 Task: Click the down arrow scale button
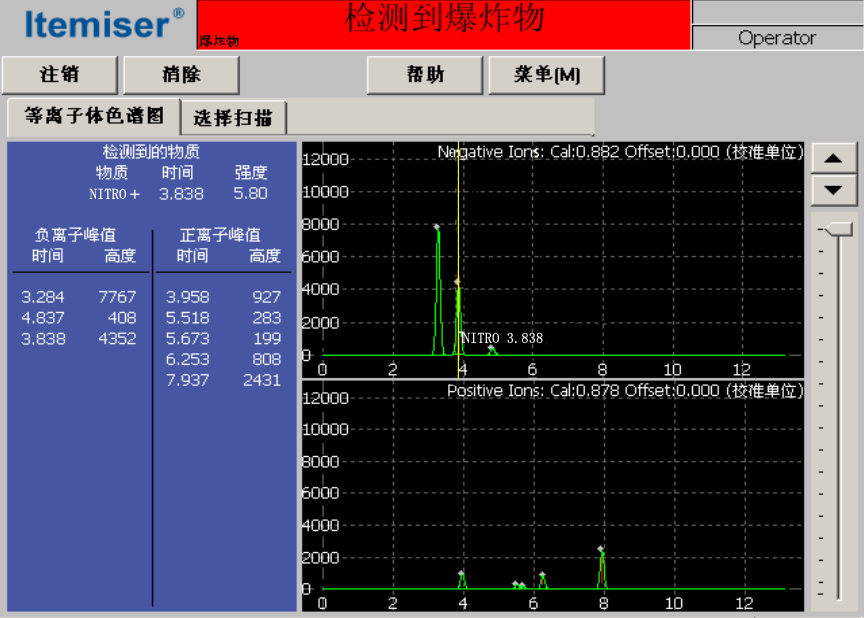[833, 191]
